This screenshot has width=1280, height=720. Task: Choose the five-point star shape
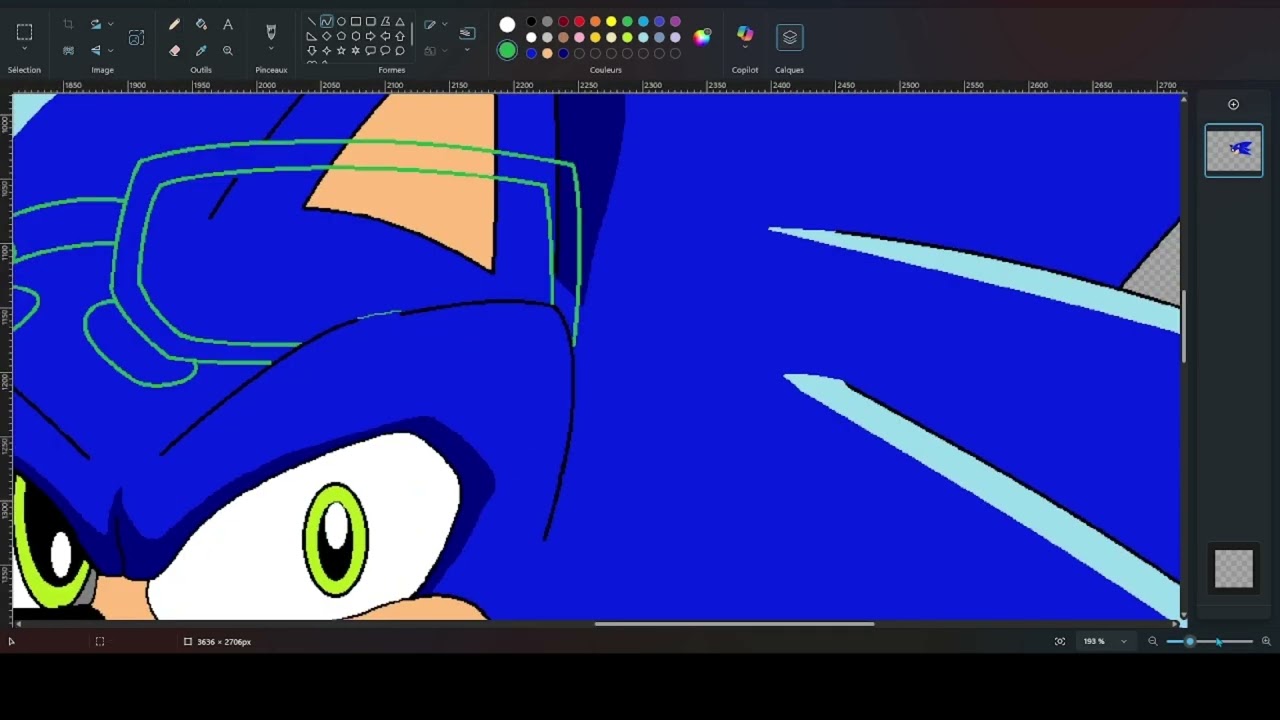[x=341, y=51]
